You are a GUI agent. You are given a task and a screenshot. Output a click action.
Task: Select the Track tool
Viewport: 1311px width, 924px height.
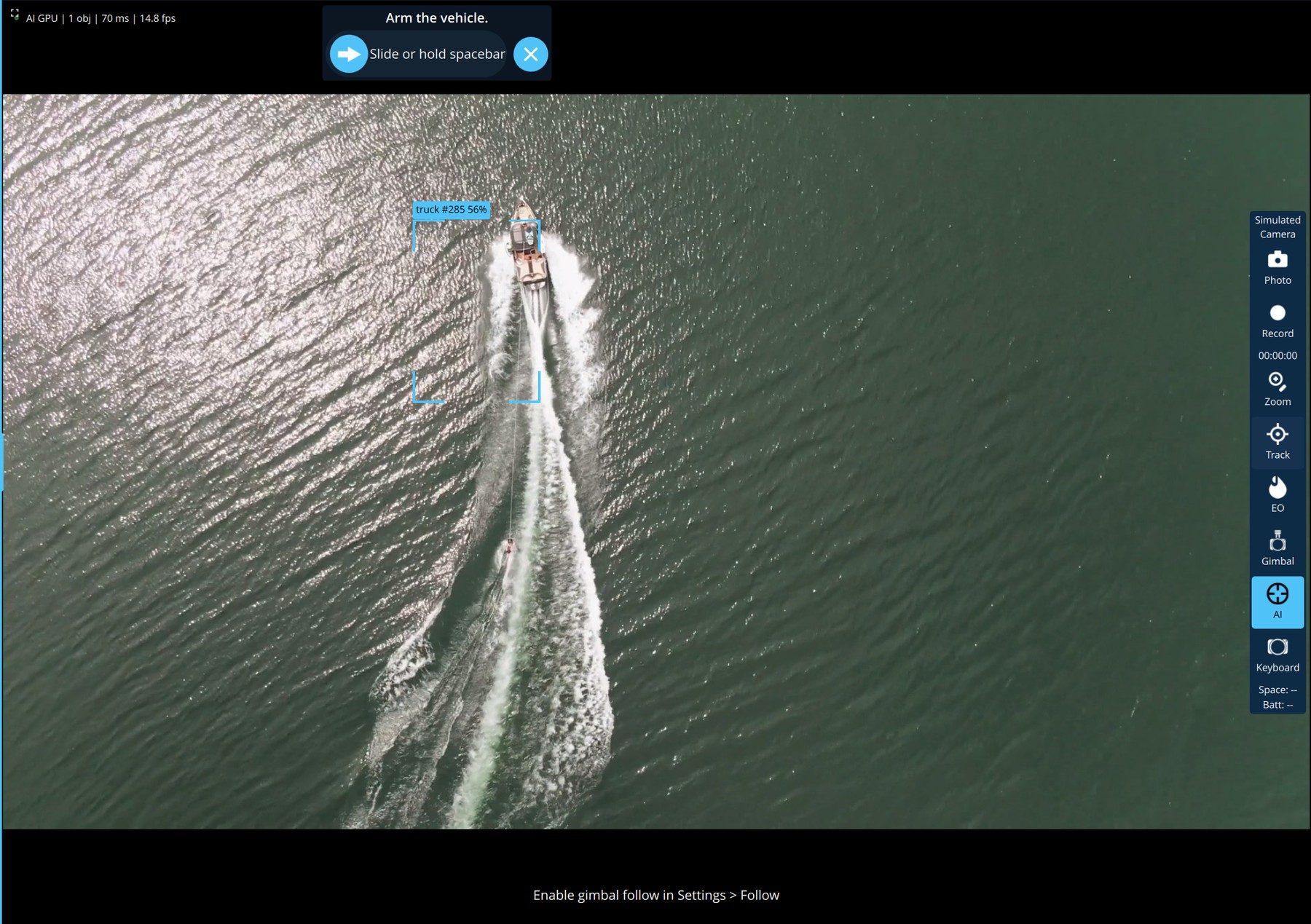coord(1277,442)
